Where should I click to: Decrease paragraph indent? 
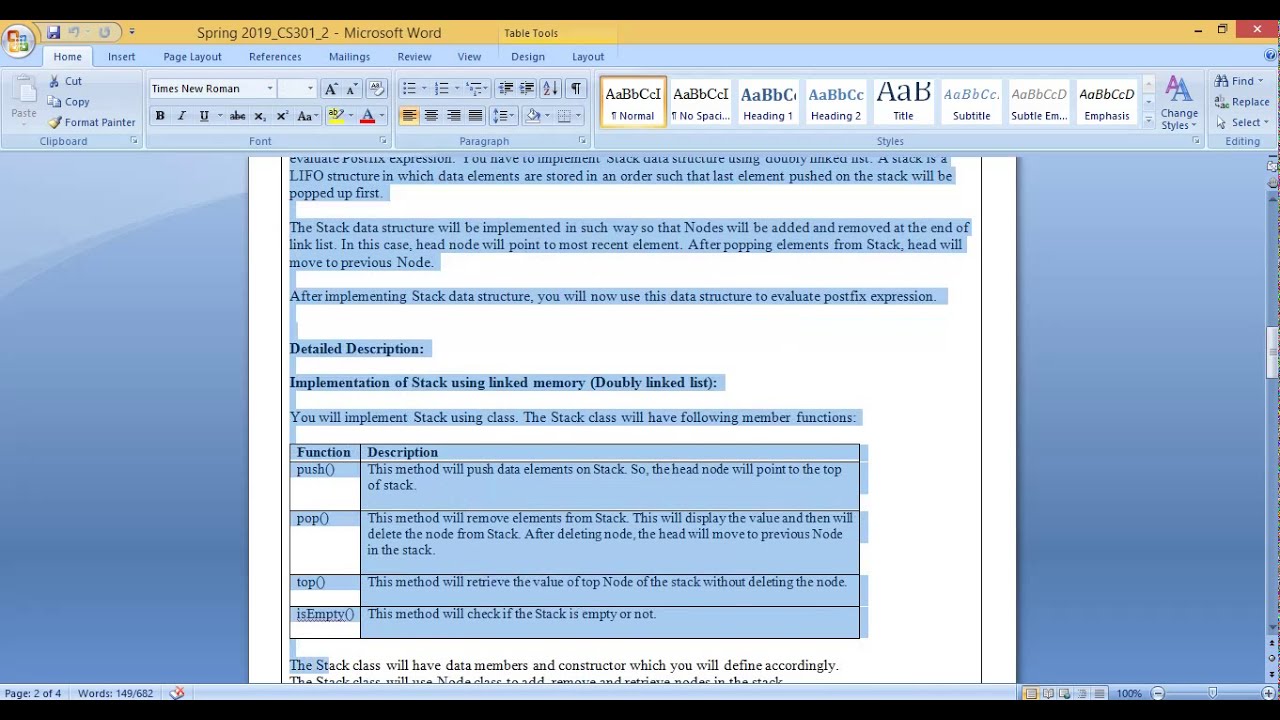(x=506, y=89)
